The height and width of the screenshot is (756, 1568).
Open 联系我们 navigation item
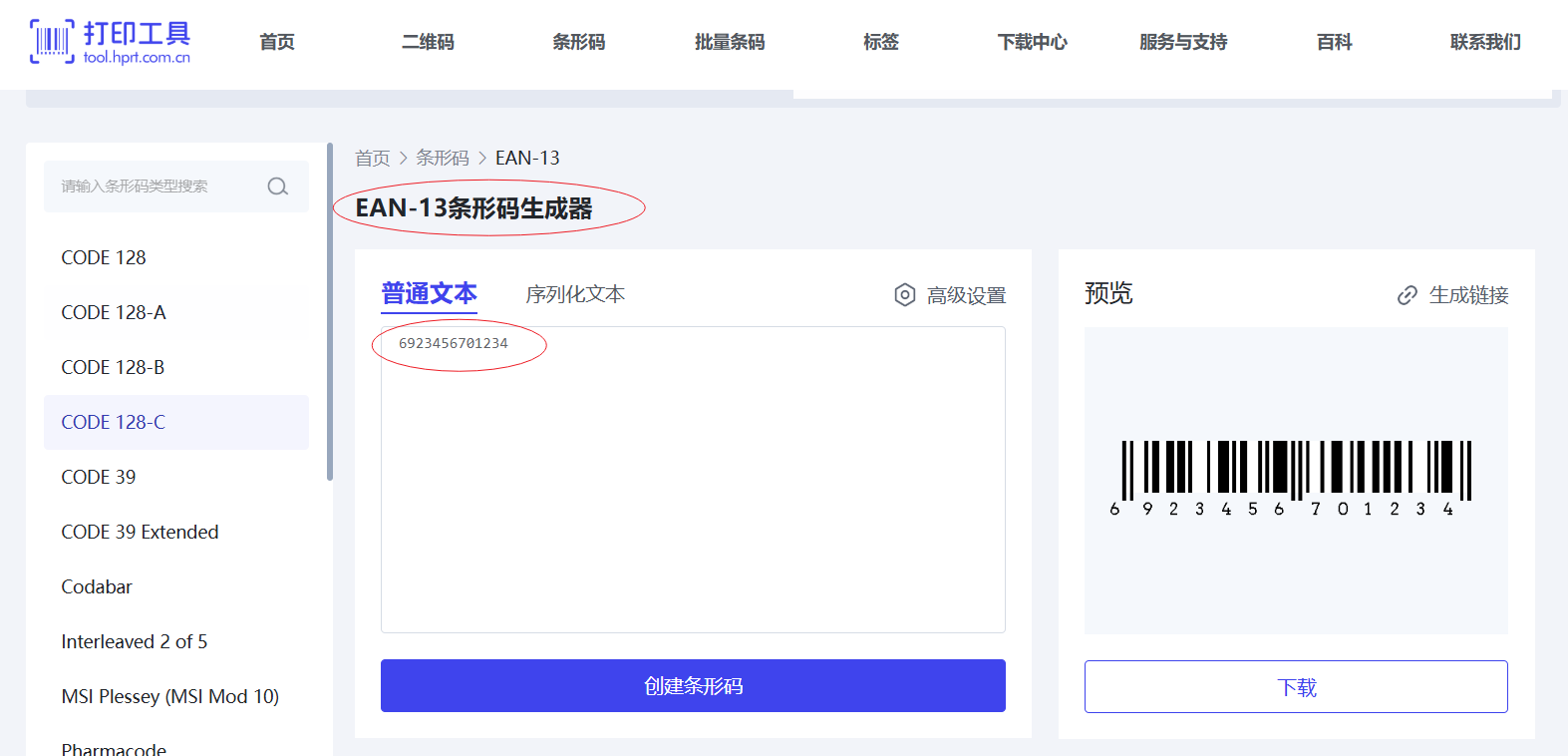pos(1485,42)
